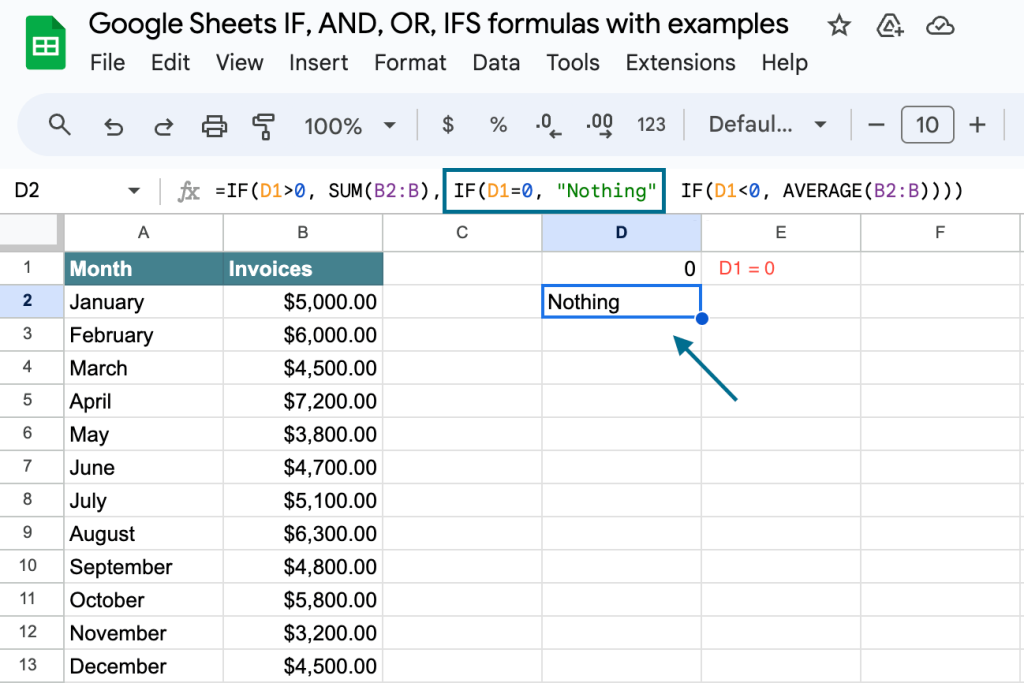Open more number formats 123
This screenshot has height=683, width=1024.
[651, 124]
